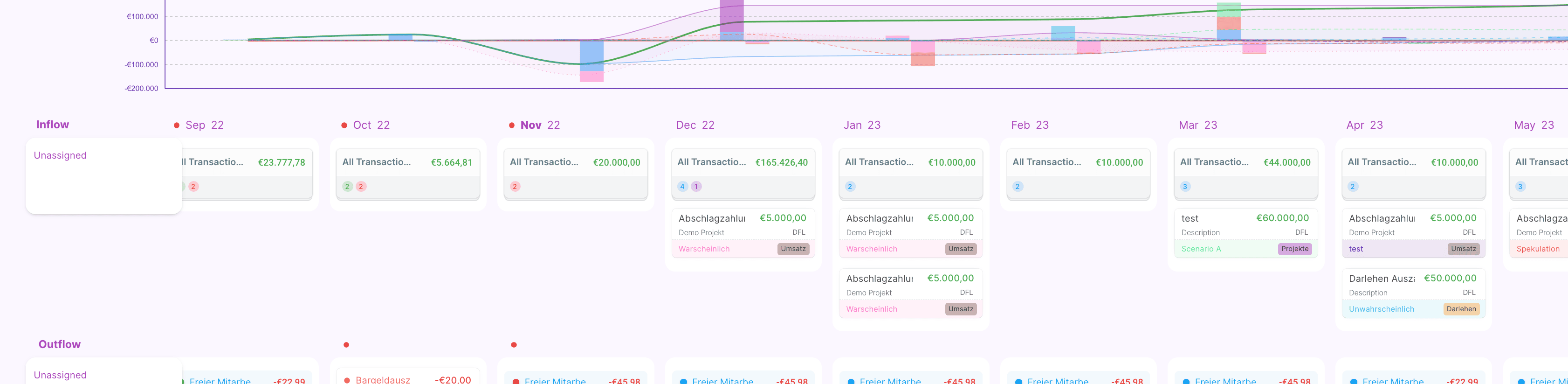Click the blue negative bar in the chart
The width and height of the screenshot is (1568, 384).
(591, 56)
